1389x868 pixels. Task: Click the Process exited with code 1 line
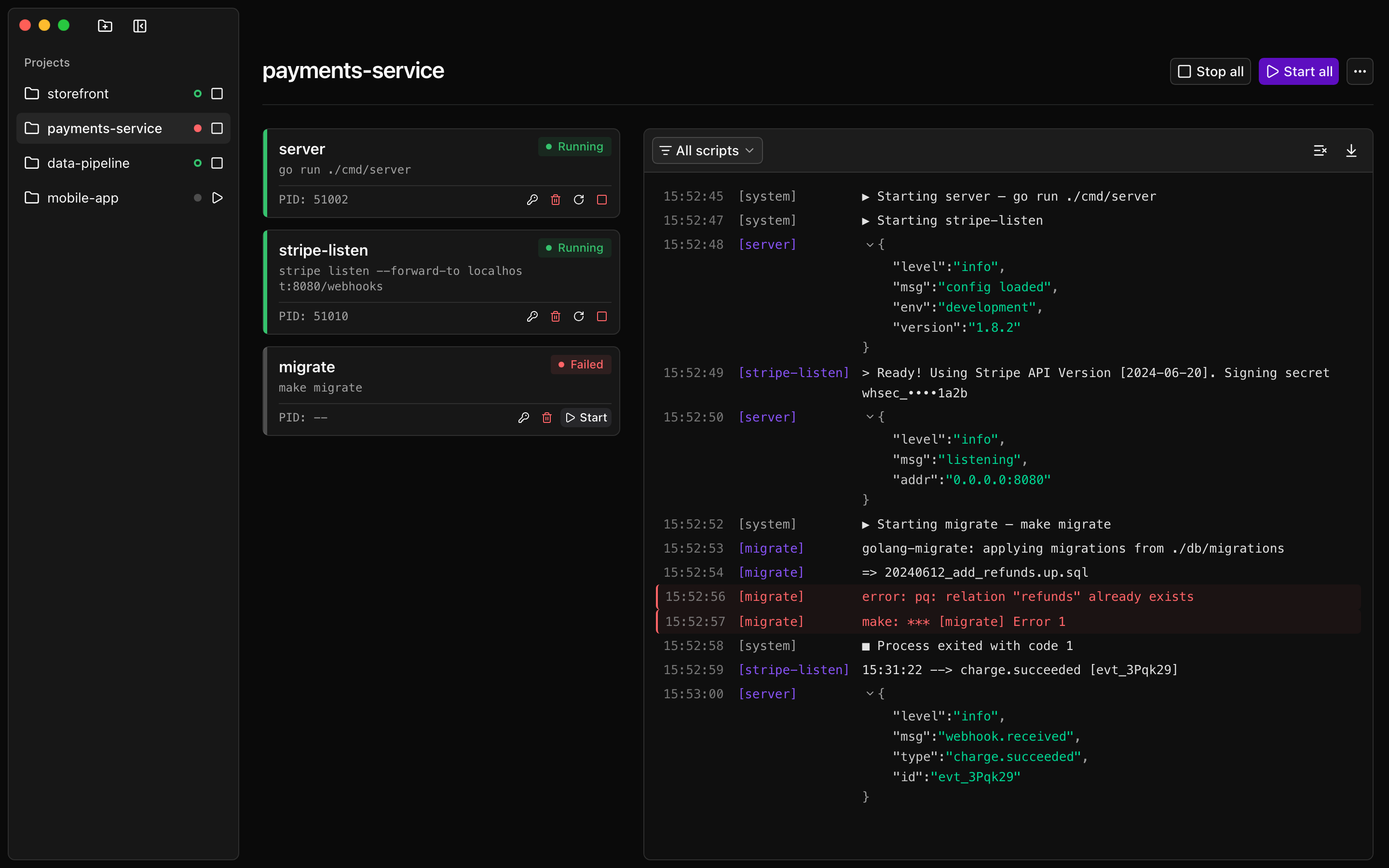coord(1008,646)
